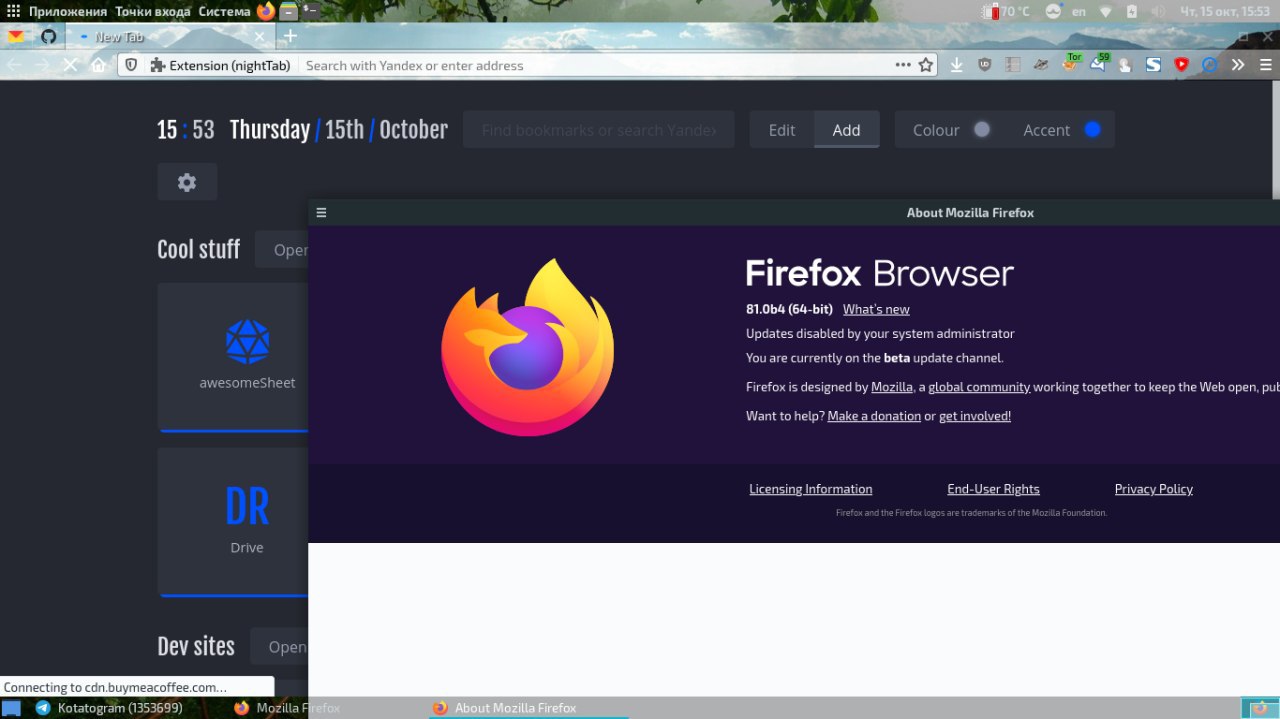Bookmark this page with star
The image size is (1280, 719).
(926, 65)
